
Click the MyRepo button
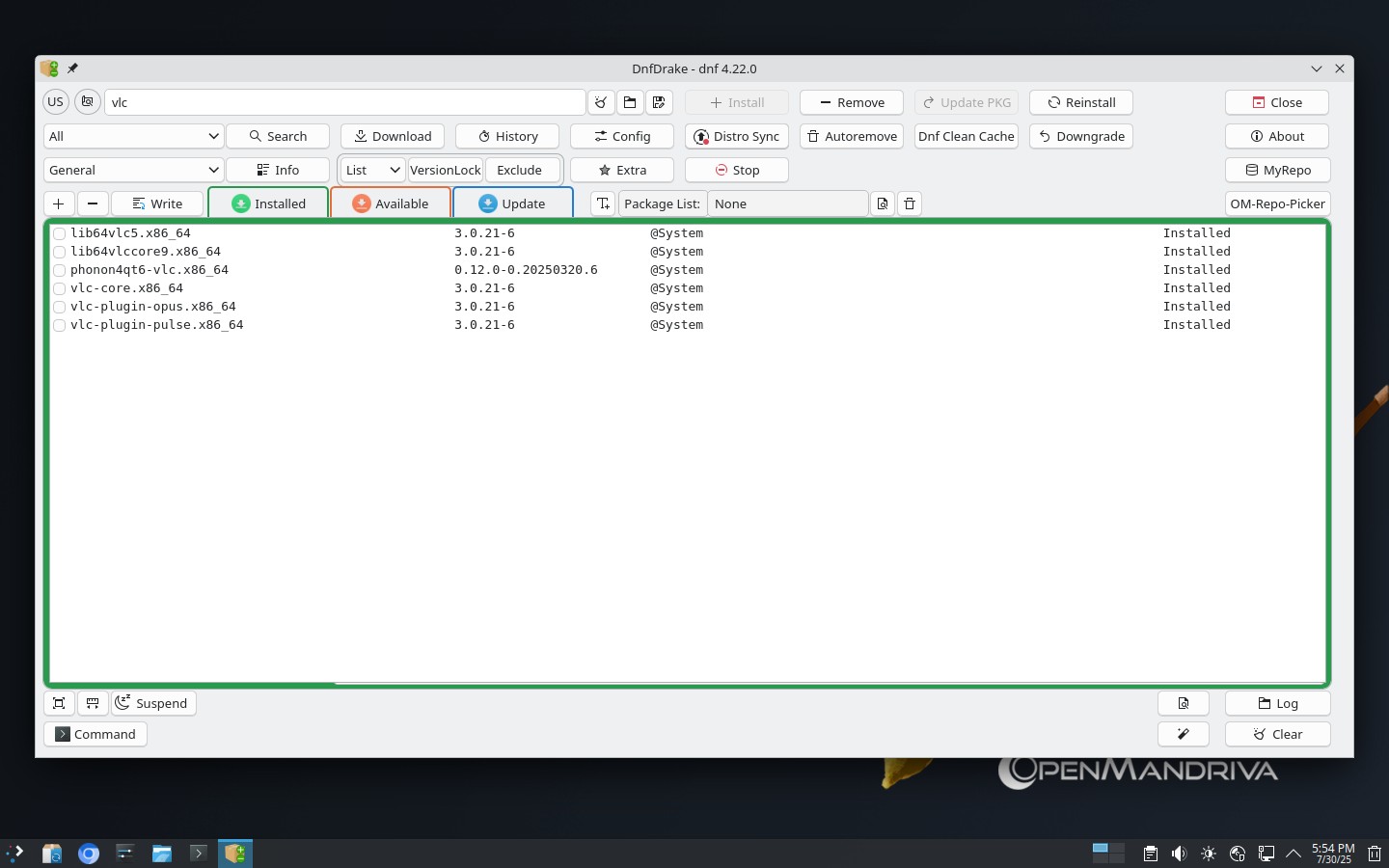1278,170
